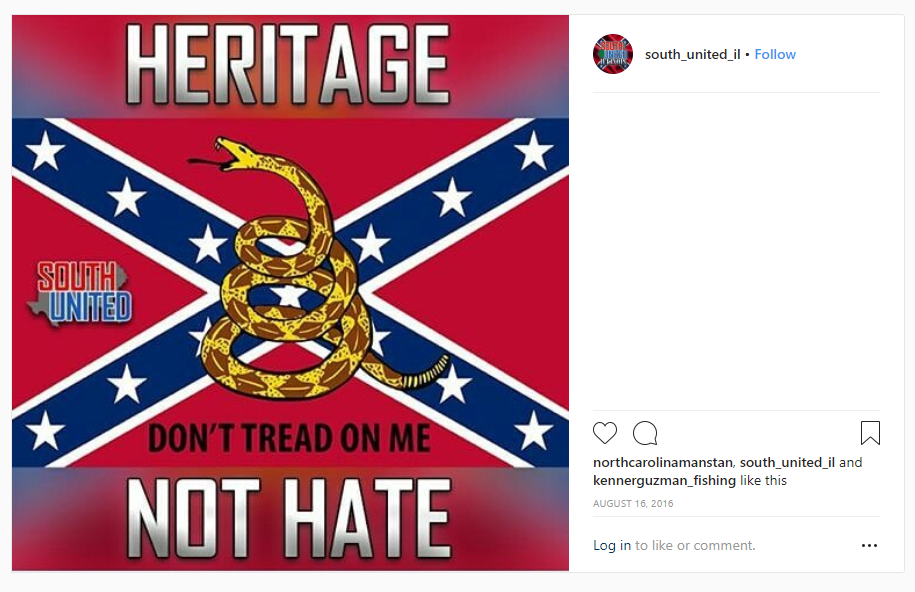Open comments via the speech bubble icon
Viewport: 915px width, 592px height.
(x=645, y=433)
